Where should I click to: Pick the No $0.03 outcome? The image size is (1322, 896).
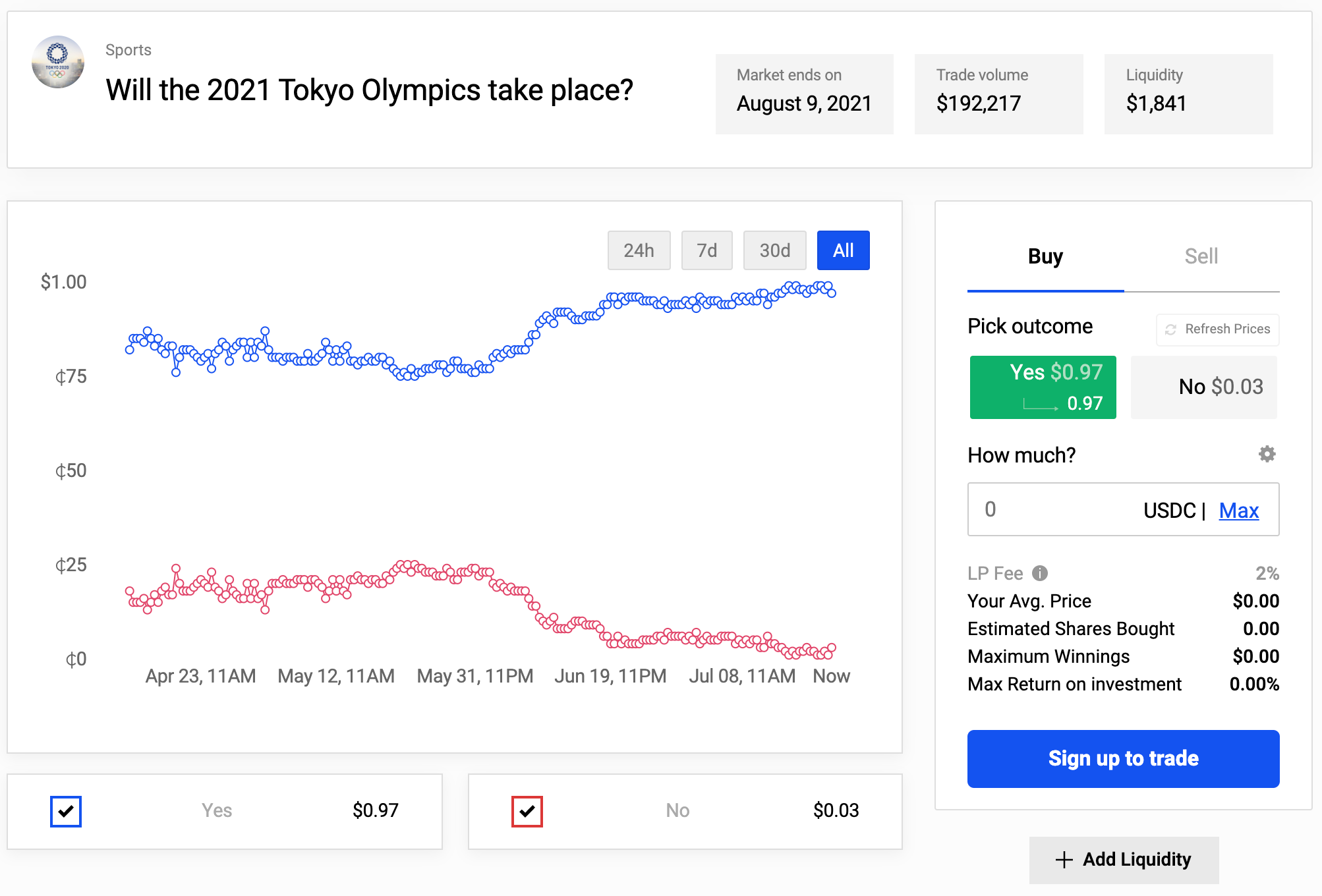pos(1203,387)
